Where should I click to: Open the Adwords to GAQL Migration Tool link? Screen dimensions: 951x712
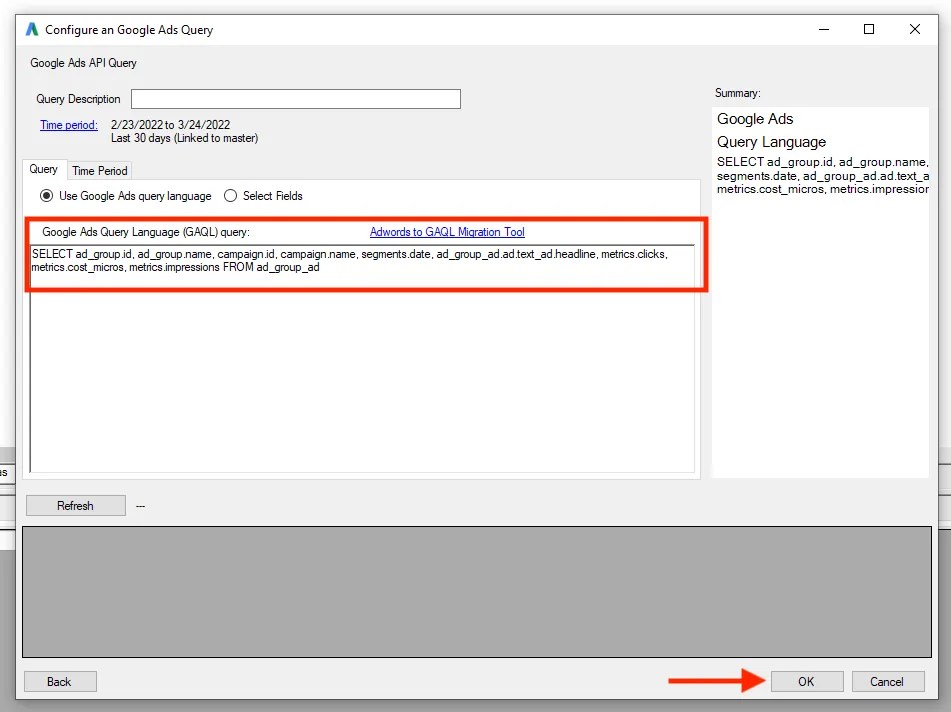[446, 231]
